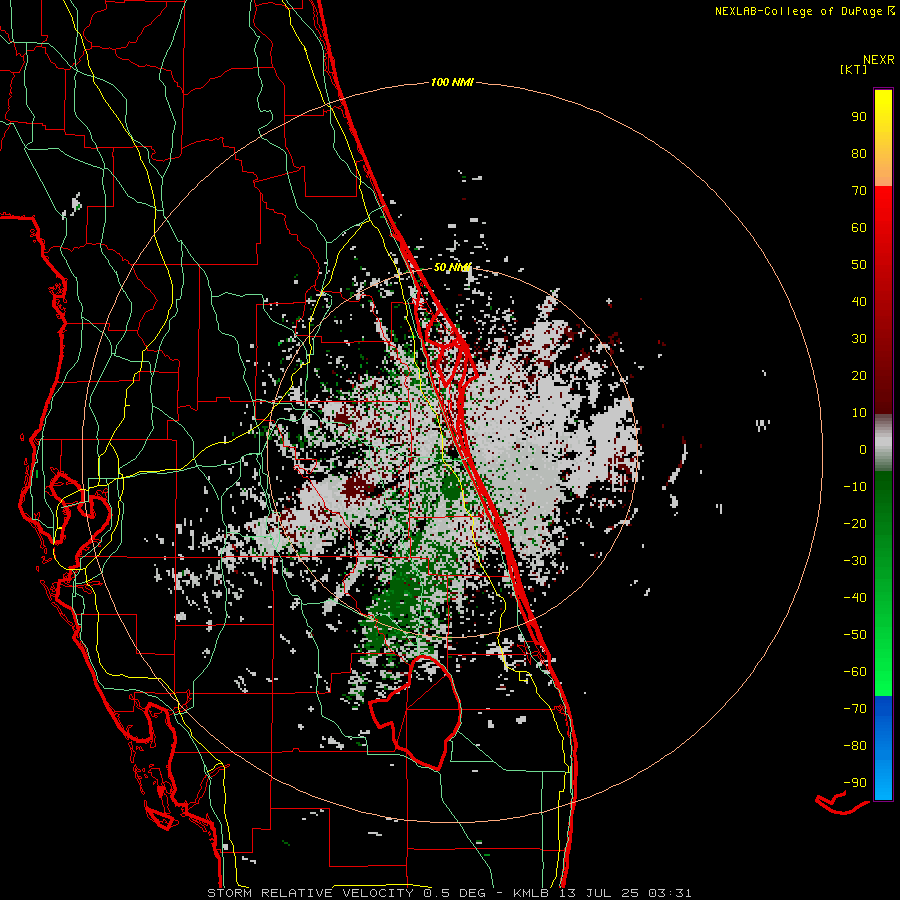Viewport: 900px width, 900px height.
Task: Click the 20 value on velocity scale
Action: point(859,376)
